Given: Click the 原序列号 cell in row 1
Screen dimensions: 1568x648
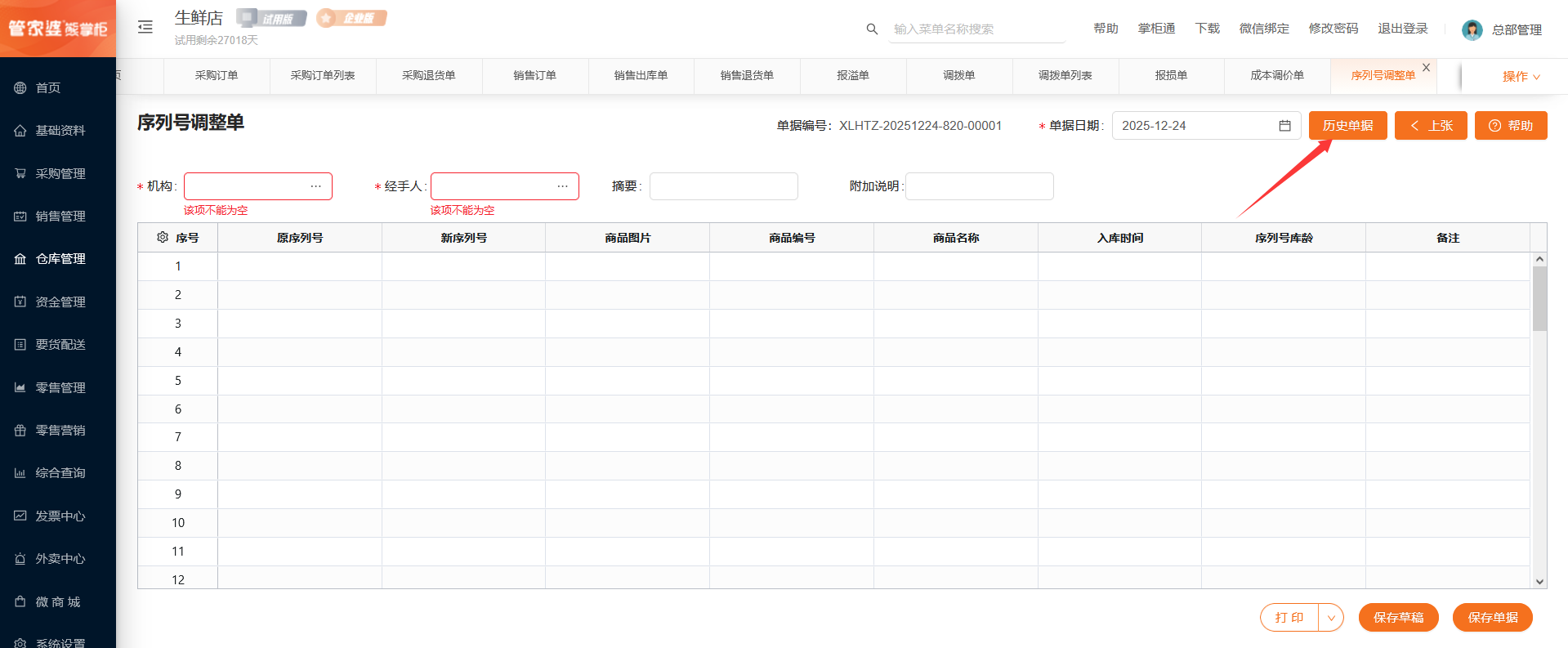Looking at the screenshot, I should [x=300, y=266].
